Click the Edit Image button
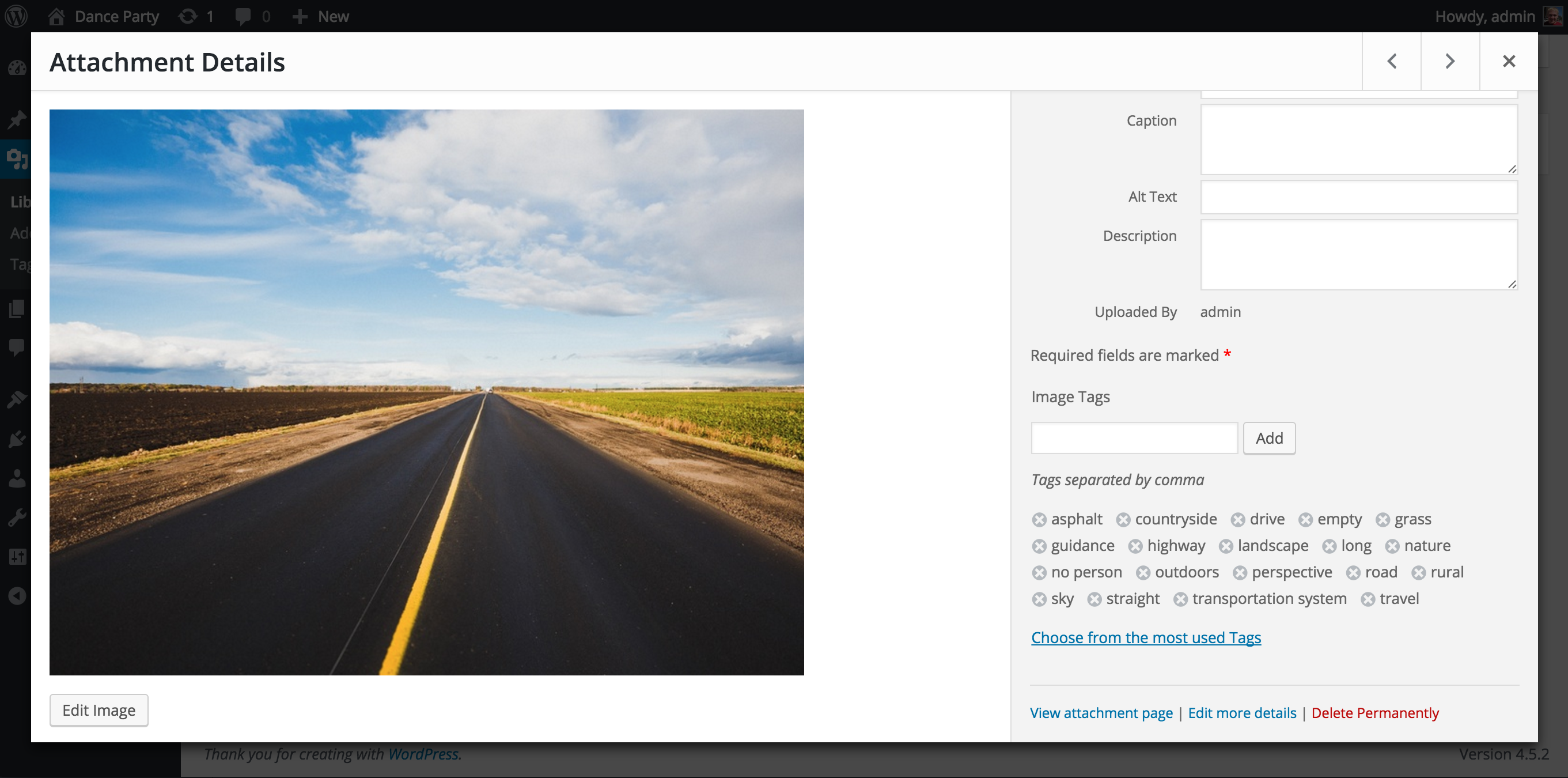The image size is (1568, 778). click(99, 711)
